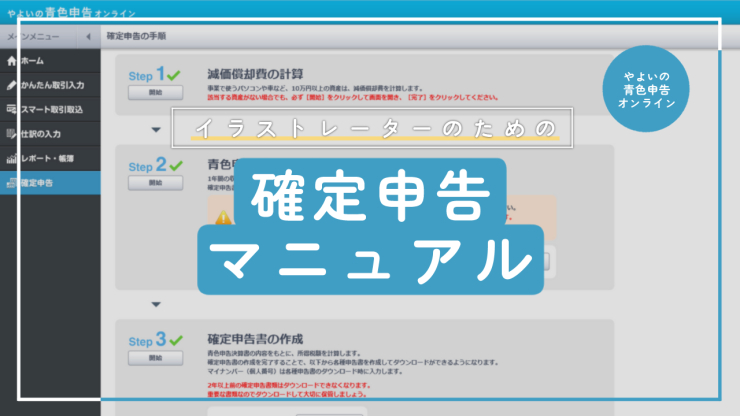Click the Home icon in the sidebar
740x416 pixels.
[x=11, y=61]
